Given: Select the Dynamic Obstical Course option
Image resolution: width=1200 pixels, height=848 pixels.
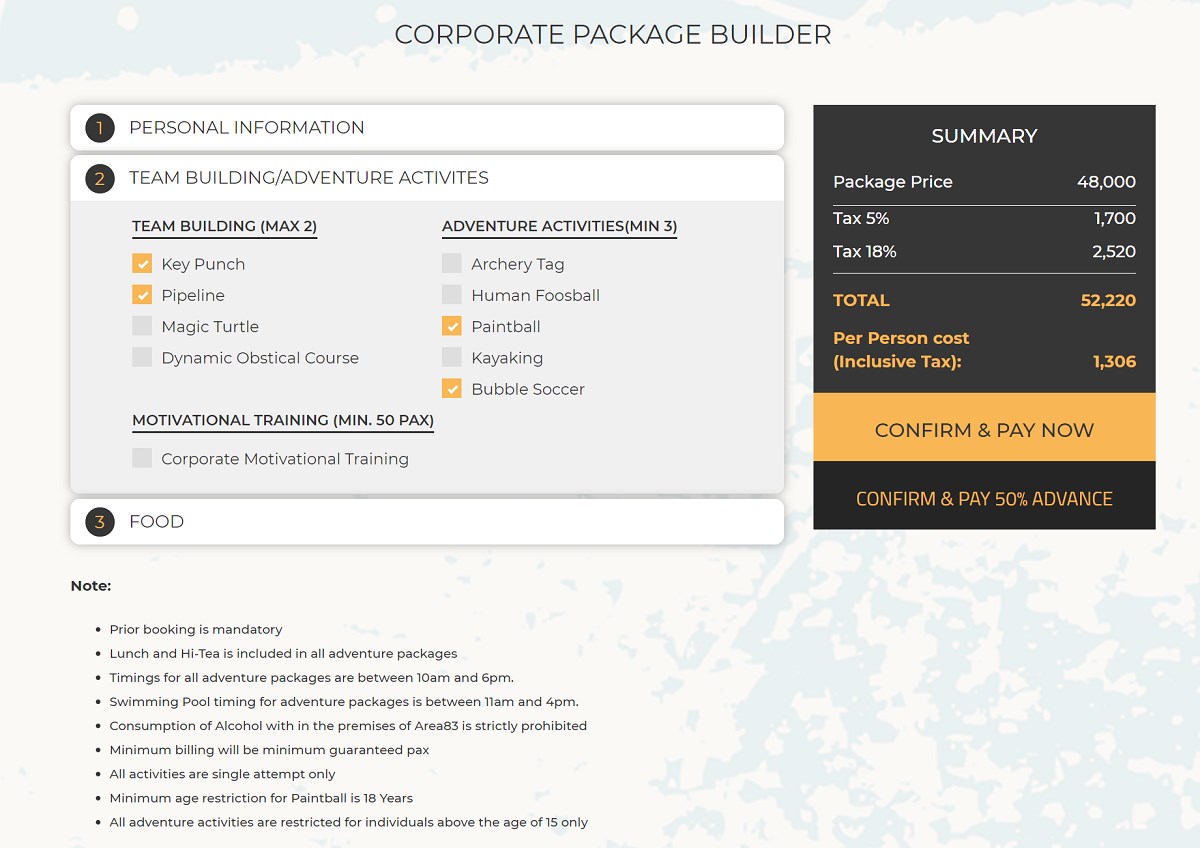Looking at the screenshot, I should tap(141, 357).
